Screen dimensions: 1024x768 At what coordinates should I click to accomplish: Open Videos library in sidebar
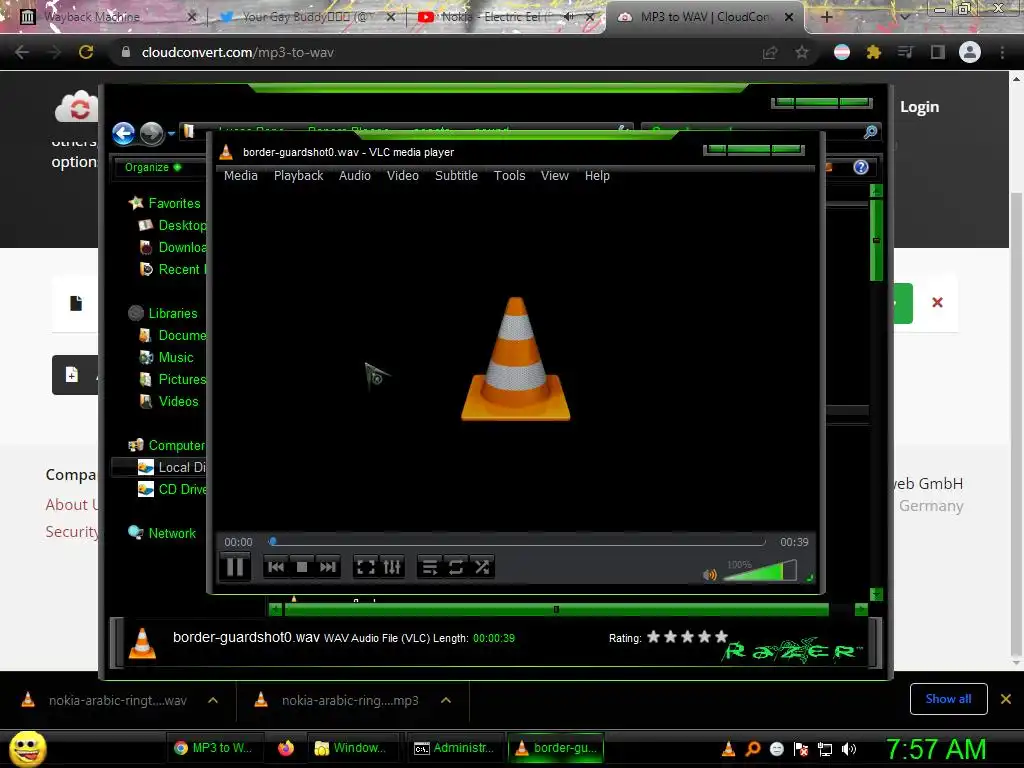[169, 401]
